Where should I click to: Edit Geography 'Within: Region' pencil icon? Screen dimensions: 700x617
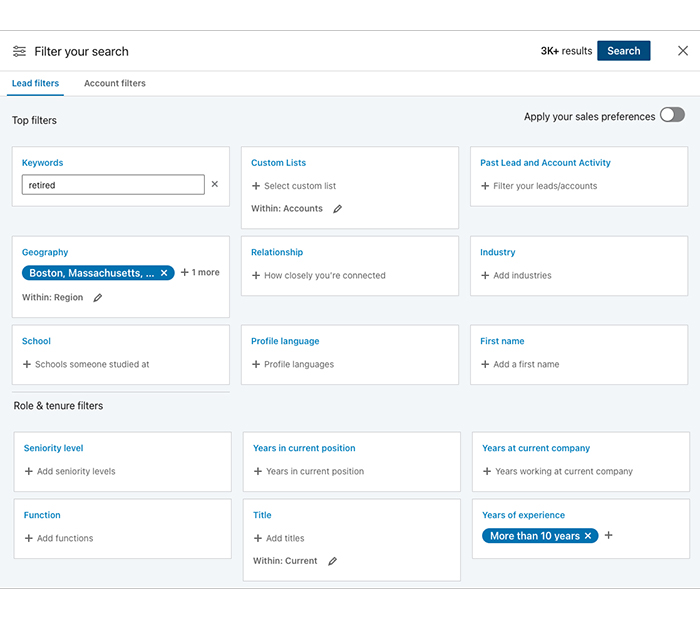click(x=97, y=298)
